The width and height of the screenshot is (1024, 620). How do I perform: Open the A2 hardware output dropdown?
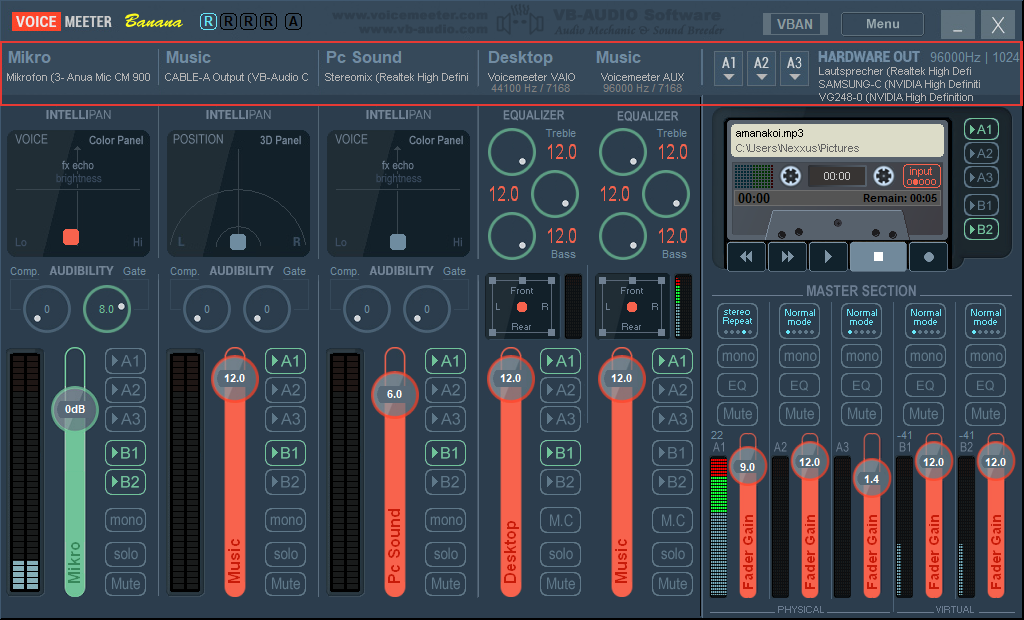[x=761, y=69]
